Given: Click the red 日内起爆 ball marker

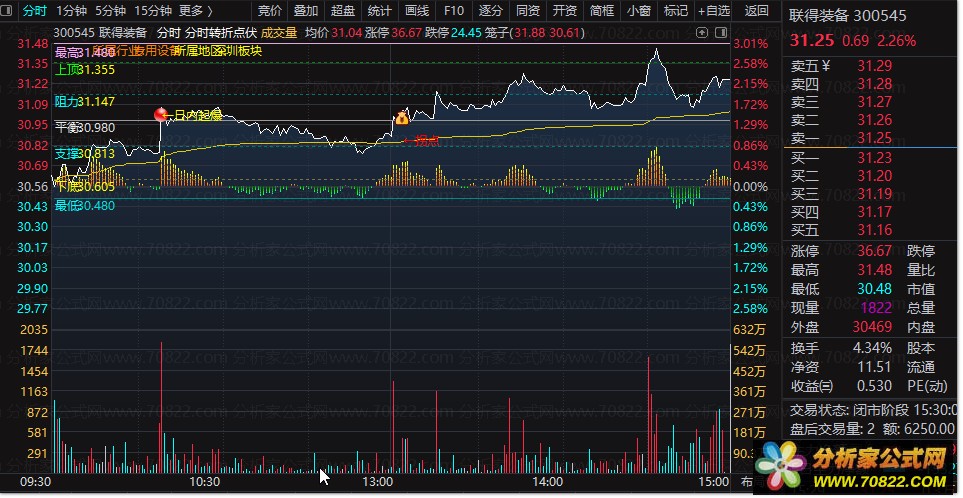Looking at the screenshot, I should click(x=161, y=114).
